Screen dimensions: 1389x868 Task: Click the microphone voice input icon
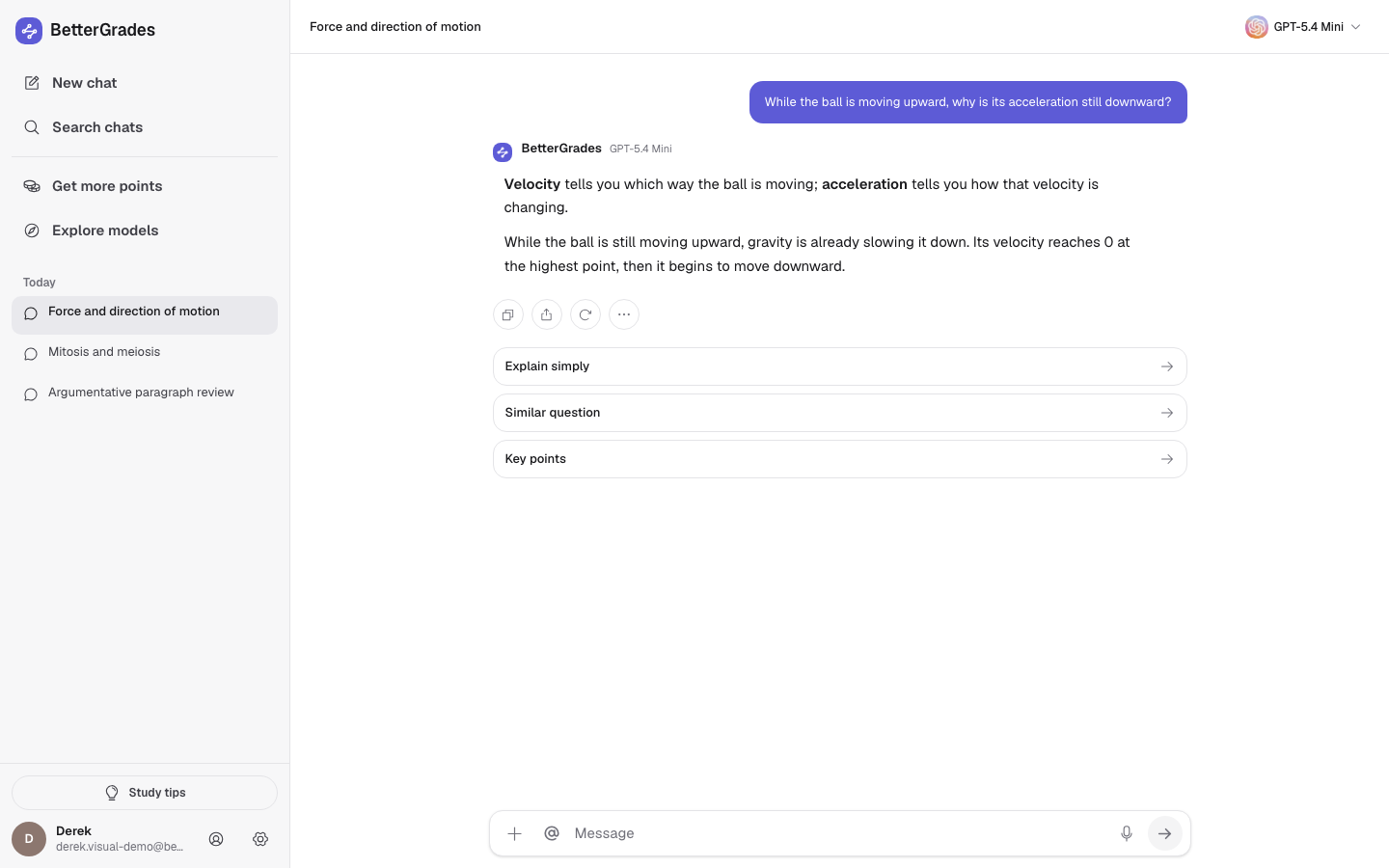pos(1126,833)
